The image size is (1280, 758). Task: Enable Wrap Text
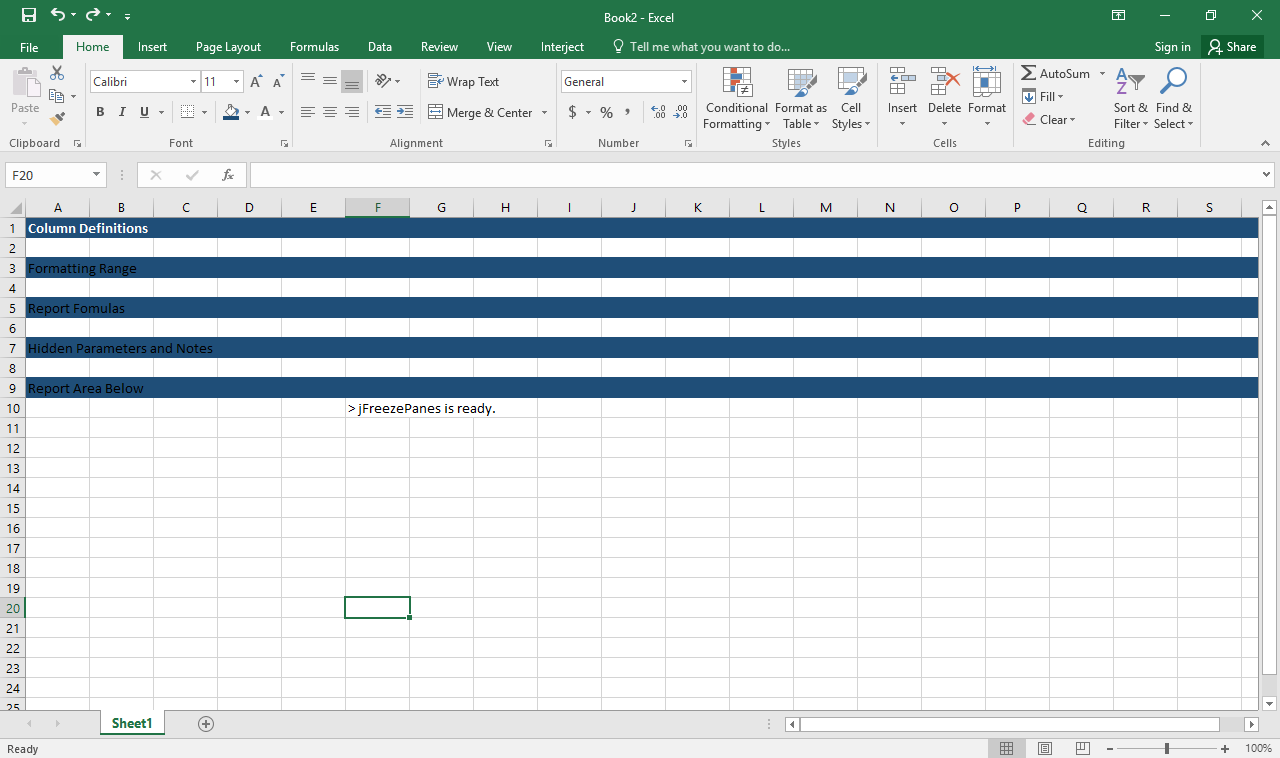463,82
